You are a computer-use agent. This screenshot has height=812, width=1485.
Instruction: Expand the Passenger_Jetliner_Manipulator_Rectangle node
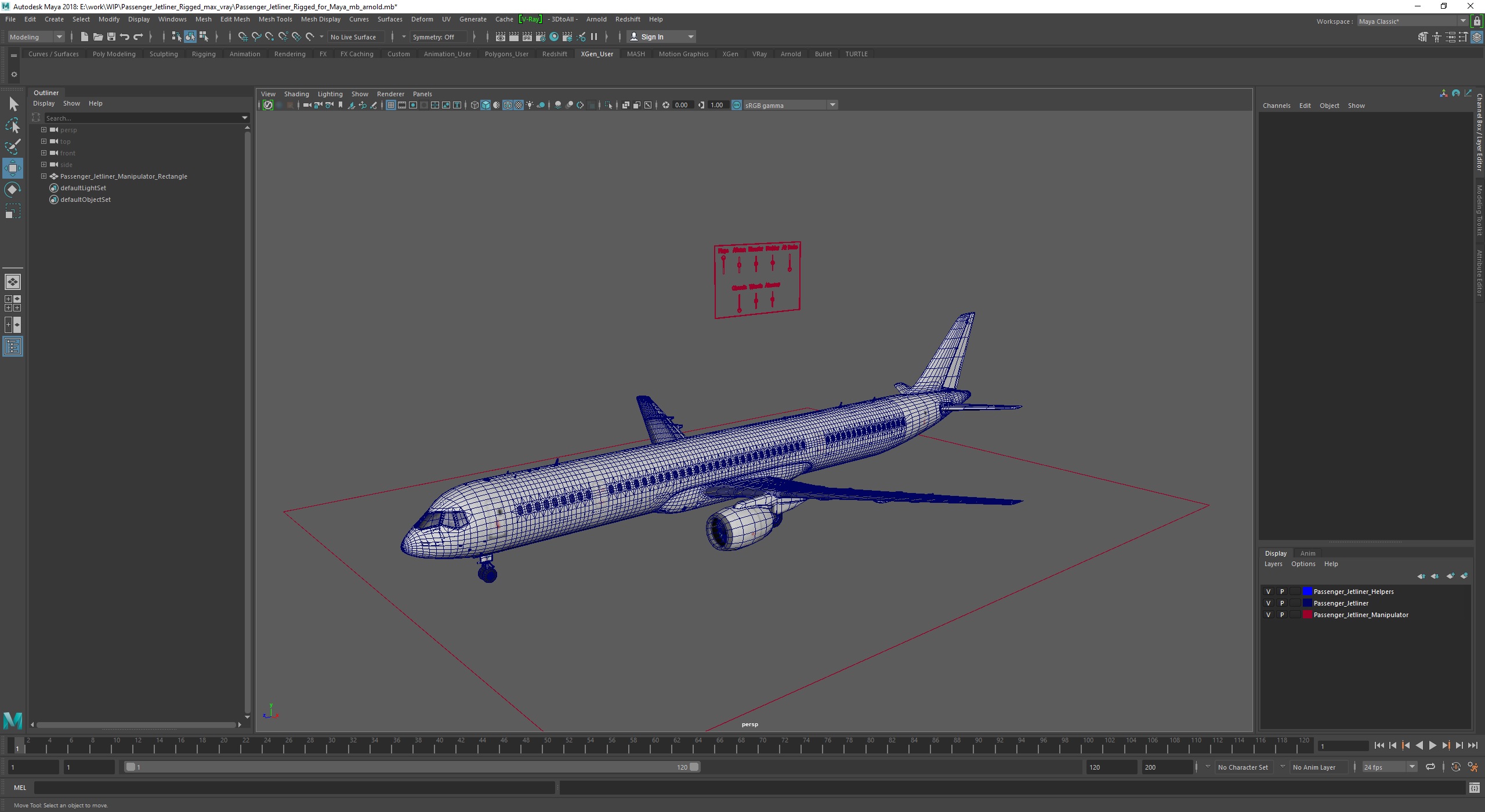44,176
